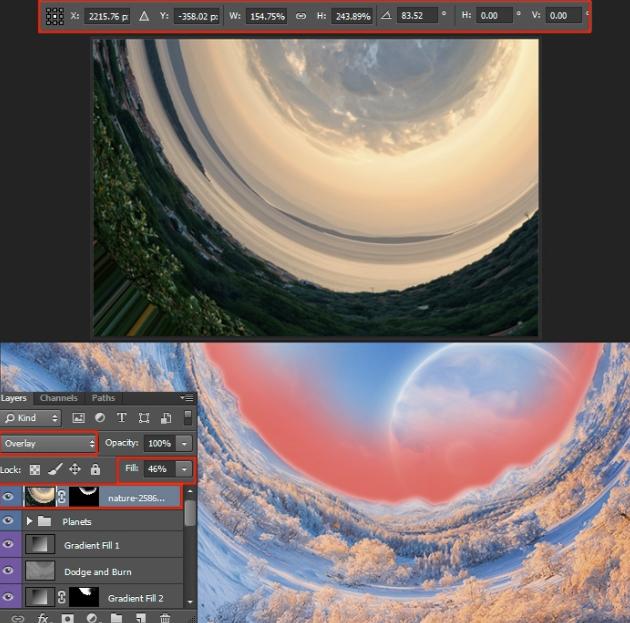Open the Opacity slider dropdown arrow

(x=184, y=443)
